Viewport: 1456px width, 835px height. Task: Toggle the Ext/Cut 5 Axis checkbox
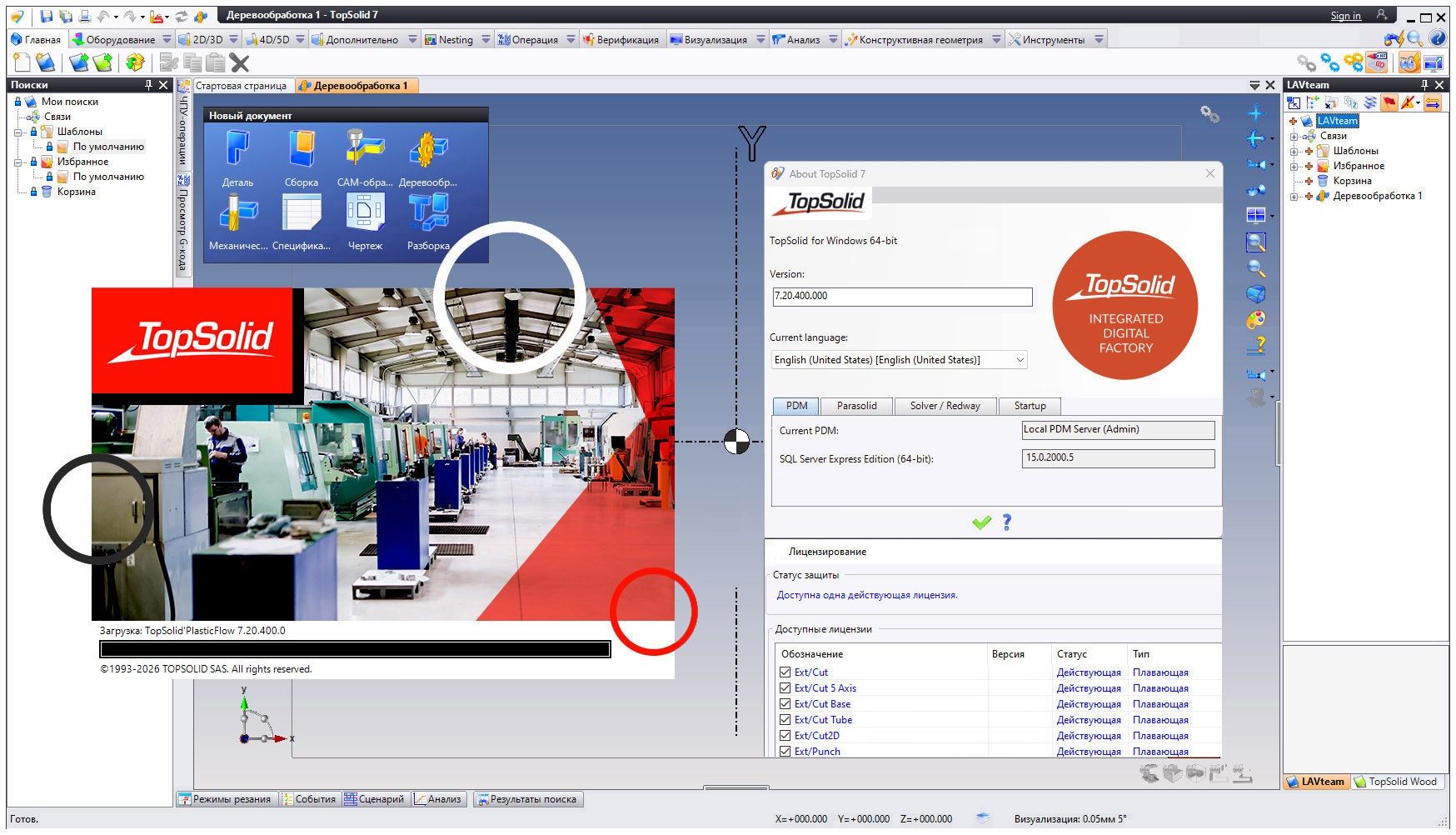[x=785, y=688]
